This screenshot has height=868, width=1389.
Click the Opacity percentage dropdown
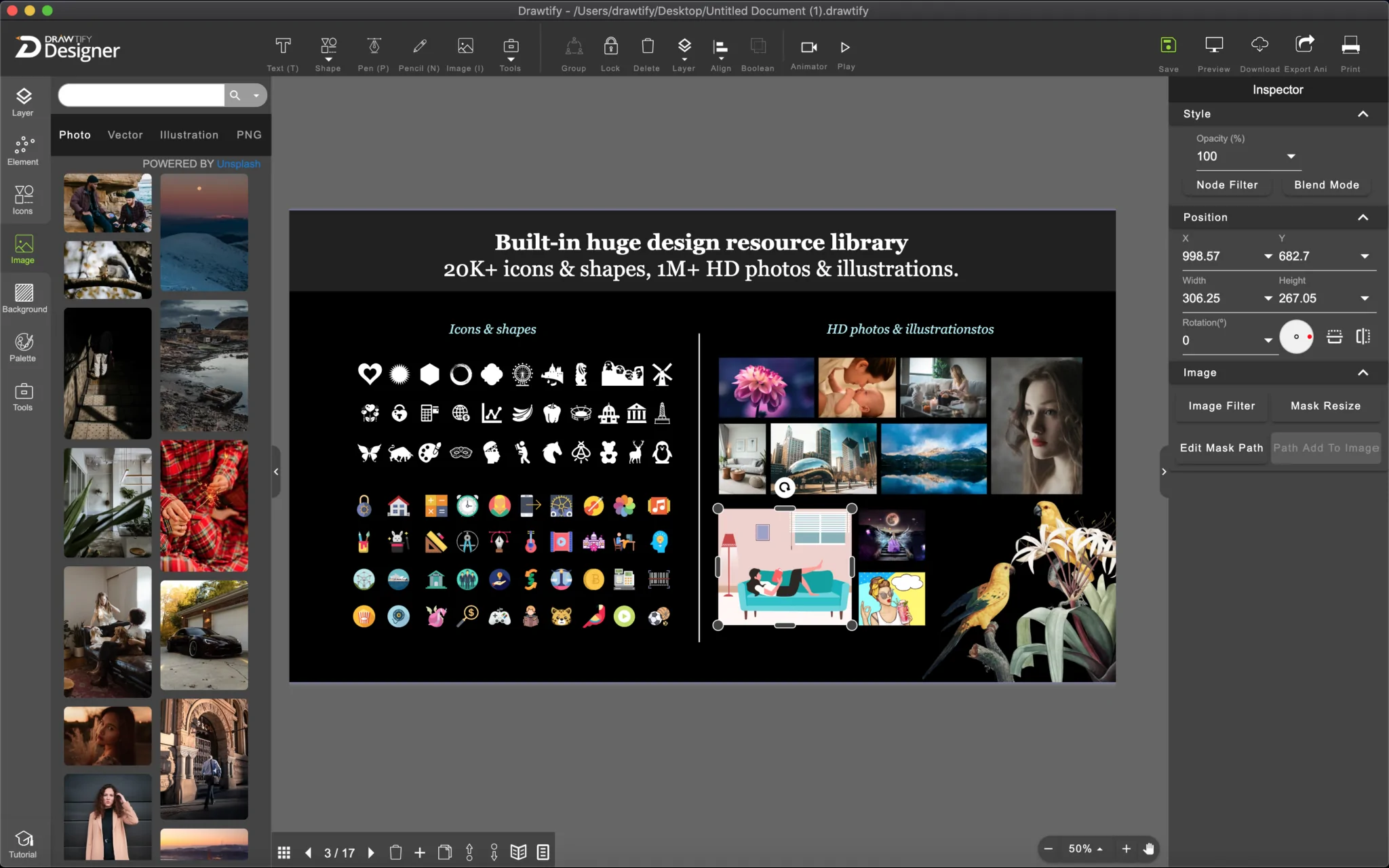click(1290, 156)
